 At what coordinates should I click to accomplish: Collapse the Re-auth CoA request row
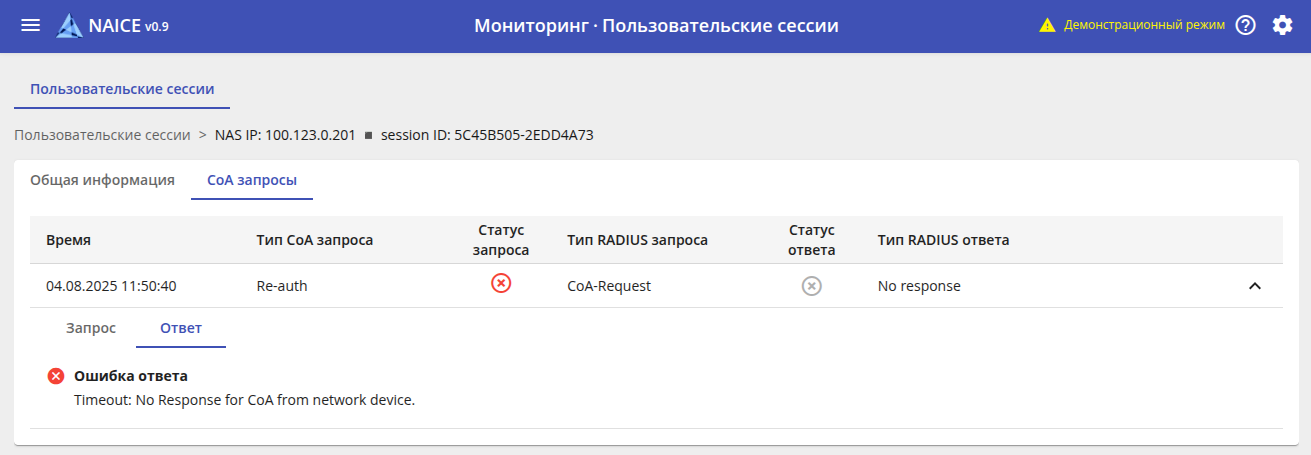point(1255,286)
